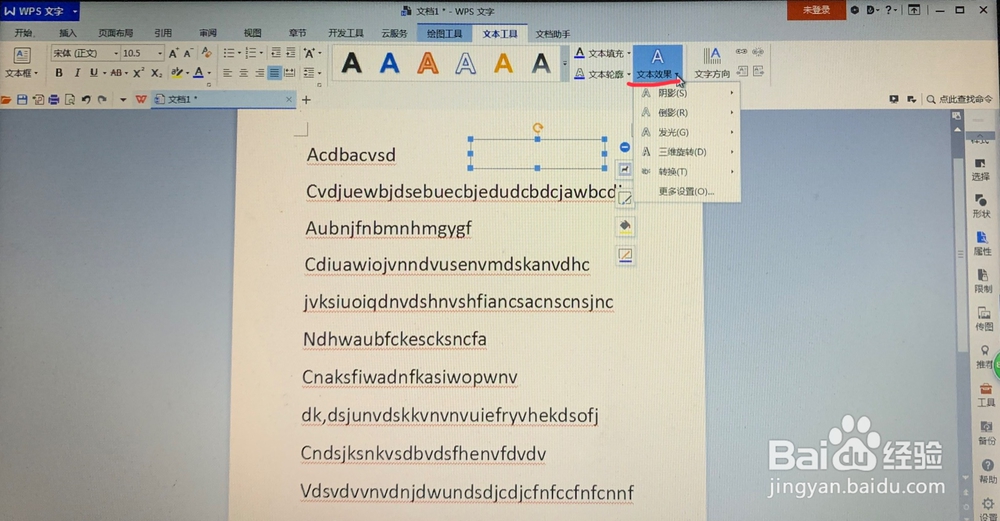
Task: Choose the blue WordArt style A
Action: 390,63
